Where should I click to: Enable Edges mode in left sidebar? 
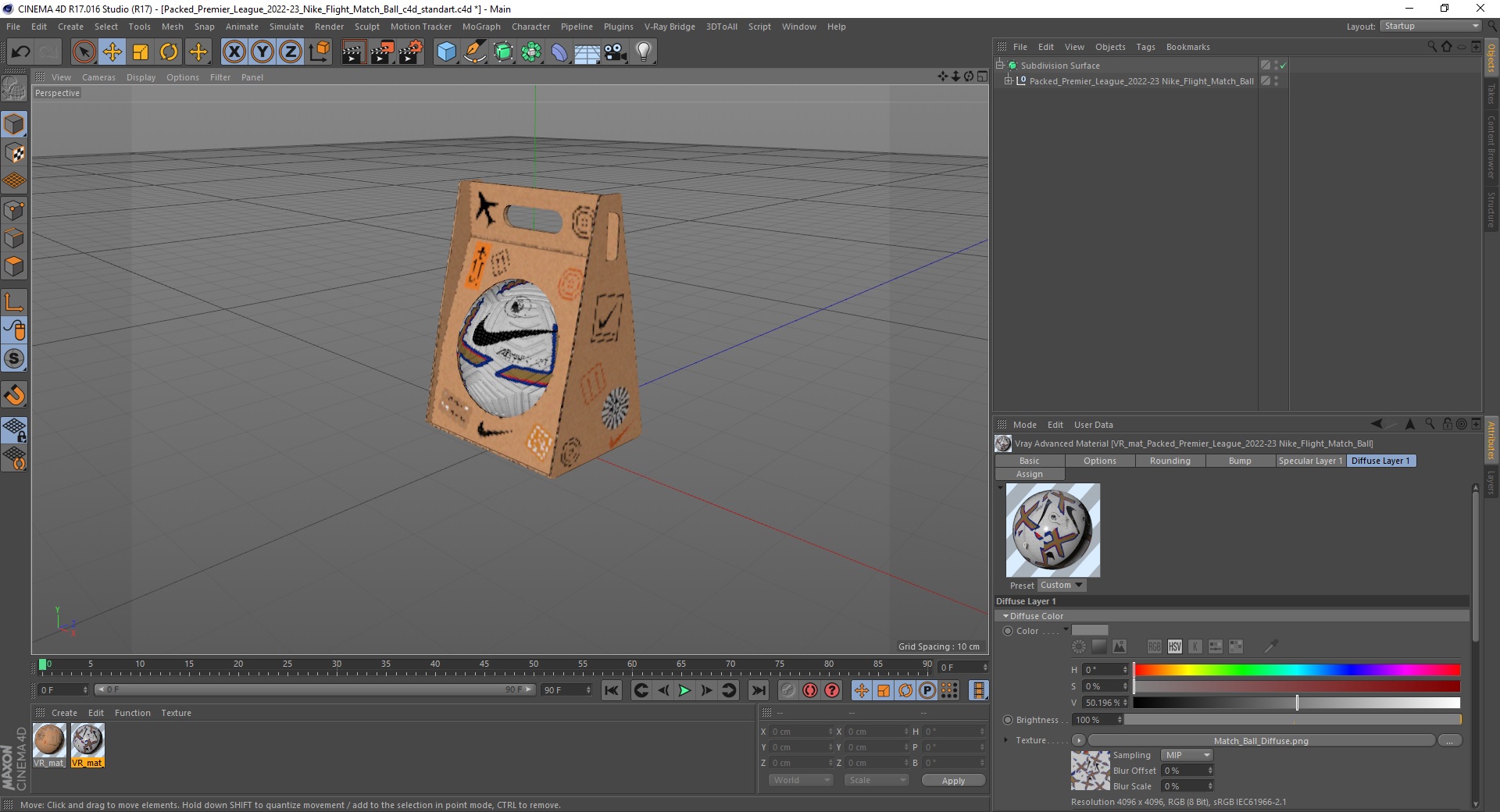tap(14, 238)
